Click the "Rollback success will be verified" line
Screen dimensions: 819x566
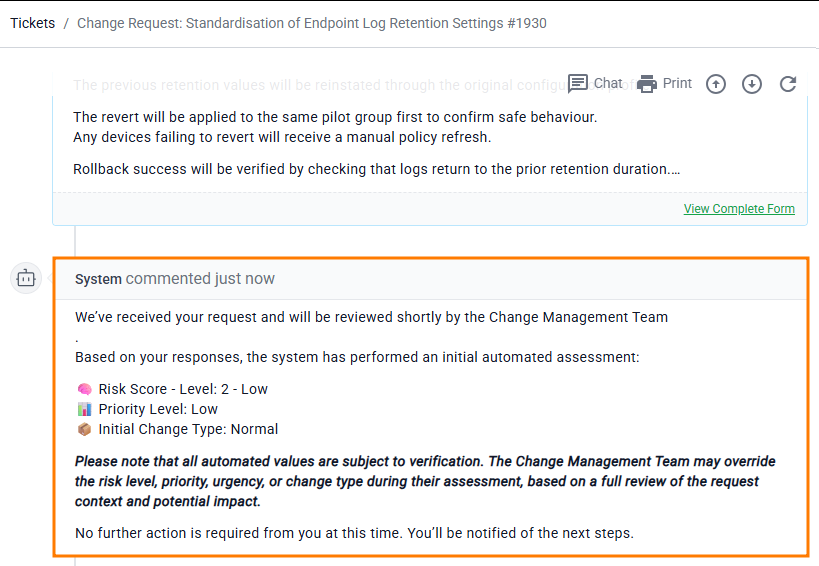coord(376,169)
